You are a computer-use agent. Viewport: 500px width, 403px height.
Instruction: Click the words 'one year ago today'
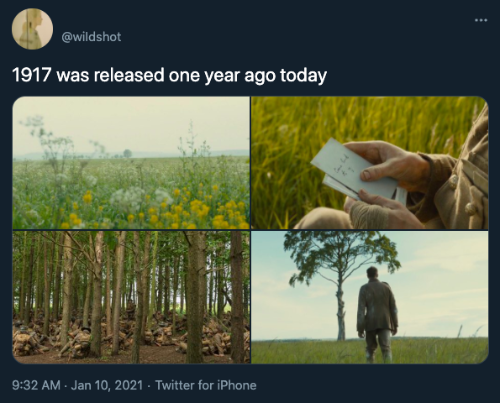point(248,75)
